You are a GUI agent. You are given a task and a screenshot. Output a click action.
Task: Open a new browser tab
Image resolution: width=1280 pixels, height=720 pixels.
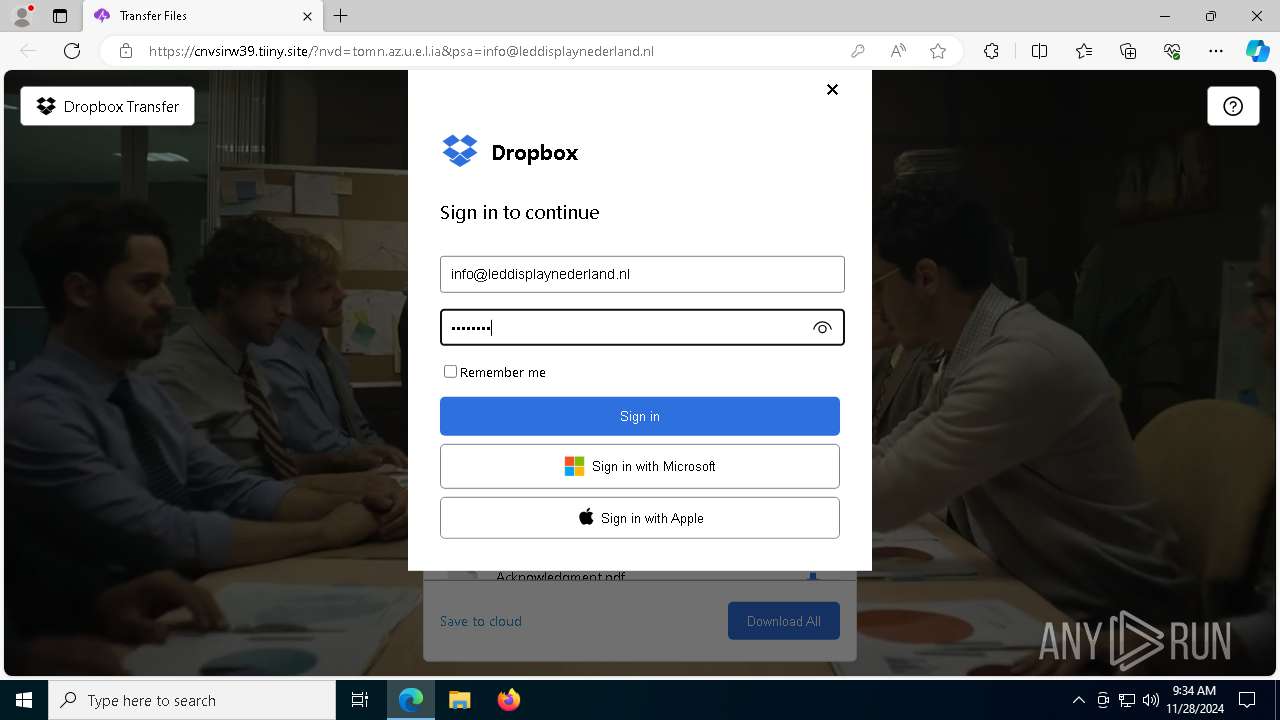pyautogui.click(x=341, y=16)
